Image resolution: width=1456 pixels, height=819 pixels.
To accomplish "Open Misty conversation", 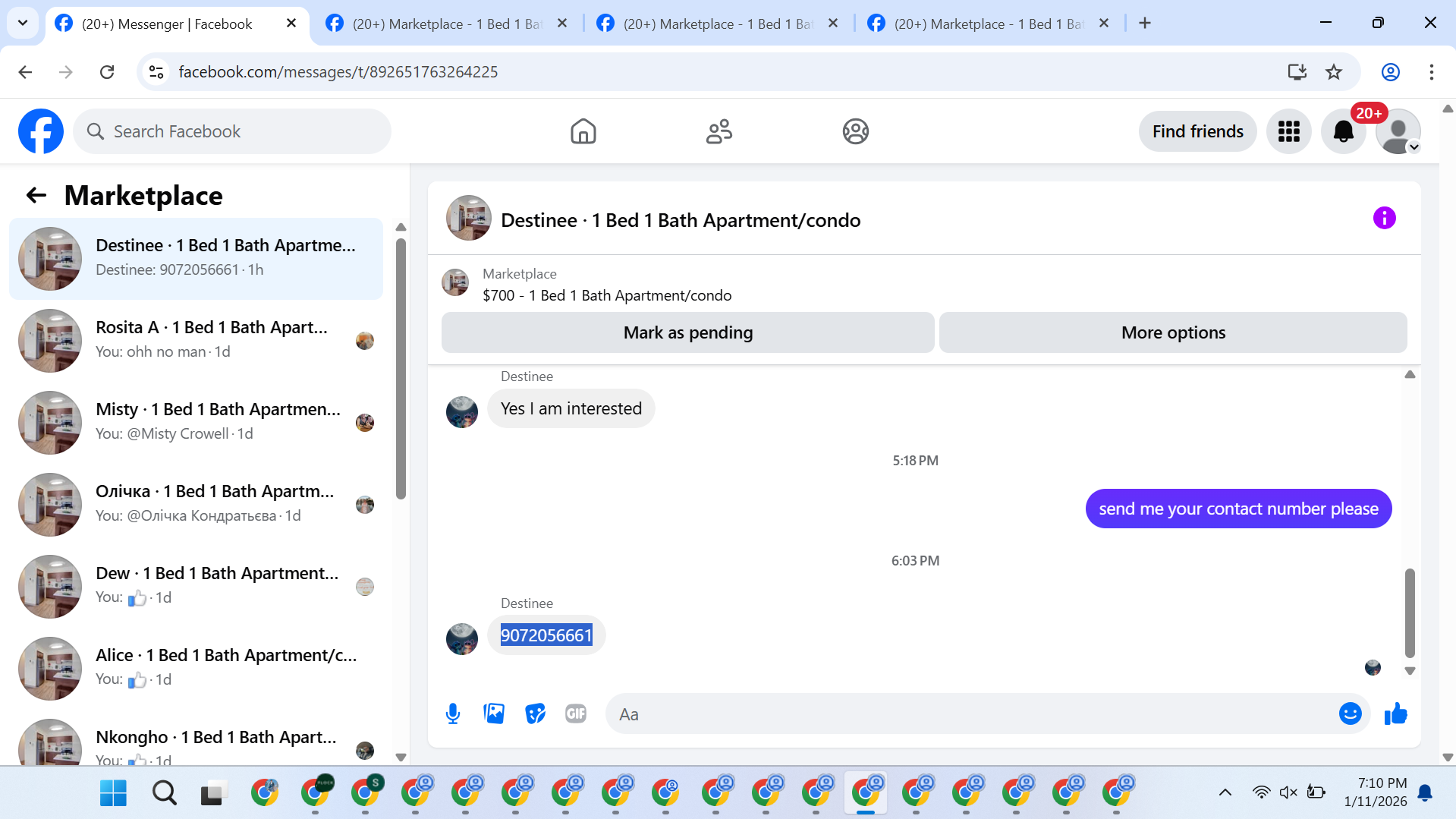I will tap(196, 423).
